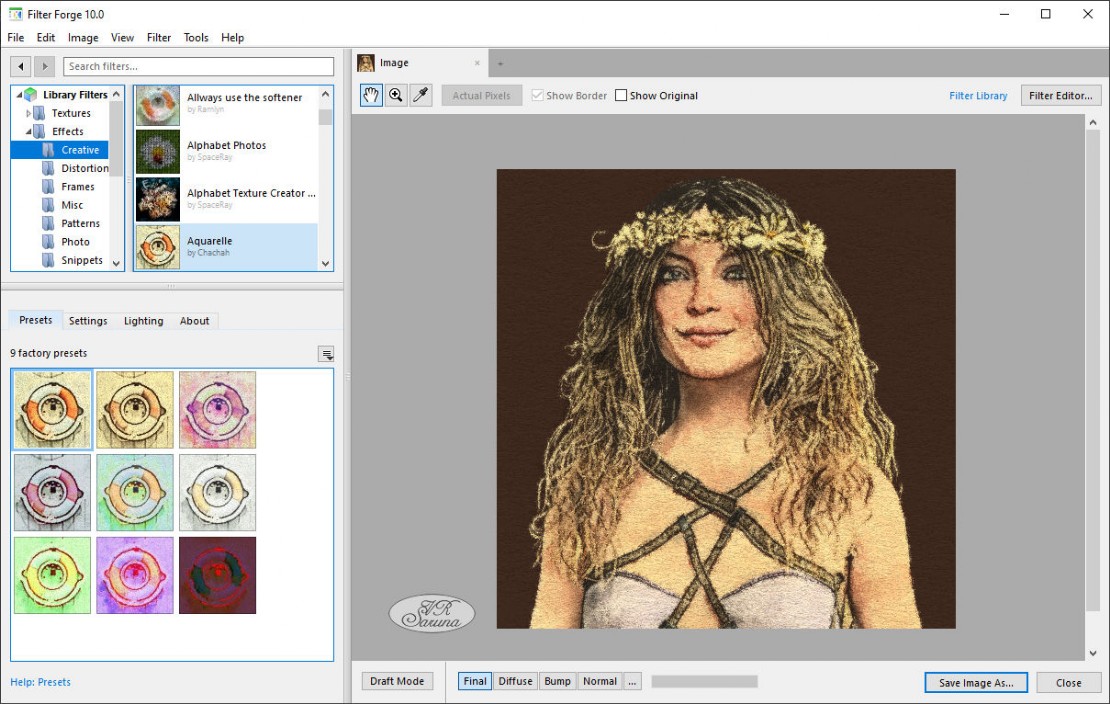The image size is (1110, 704).
Task: Go forward with right arrow button
Action: click(45, 66)
